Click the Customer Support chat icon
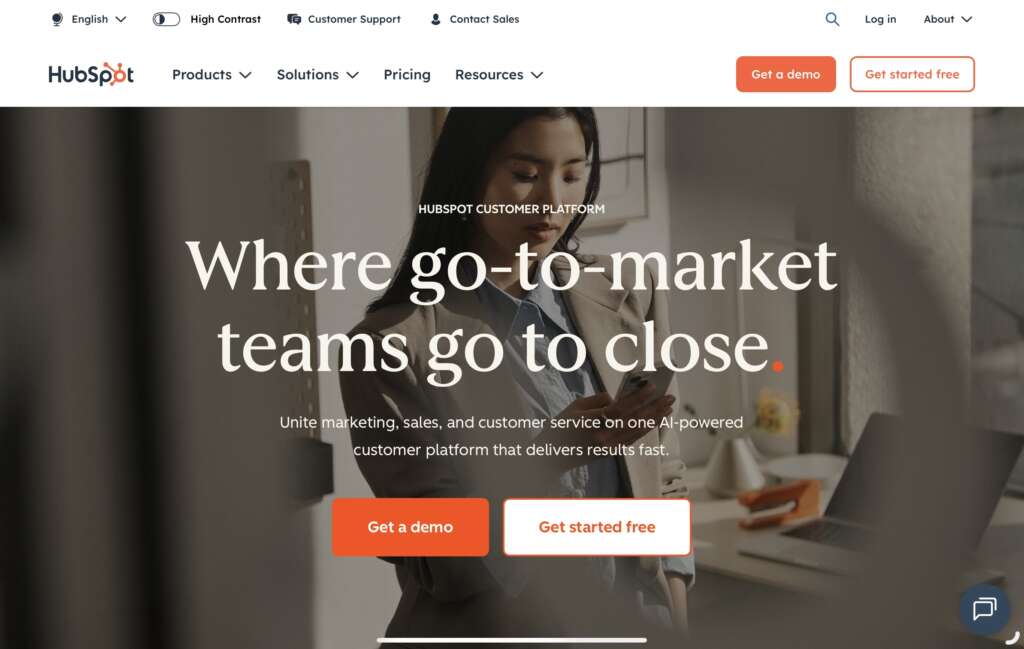Image resolution: width=1024 pixels, height=649 pixels. (294, 19)
